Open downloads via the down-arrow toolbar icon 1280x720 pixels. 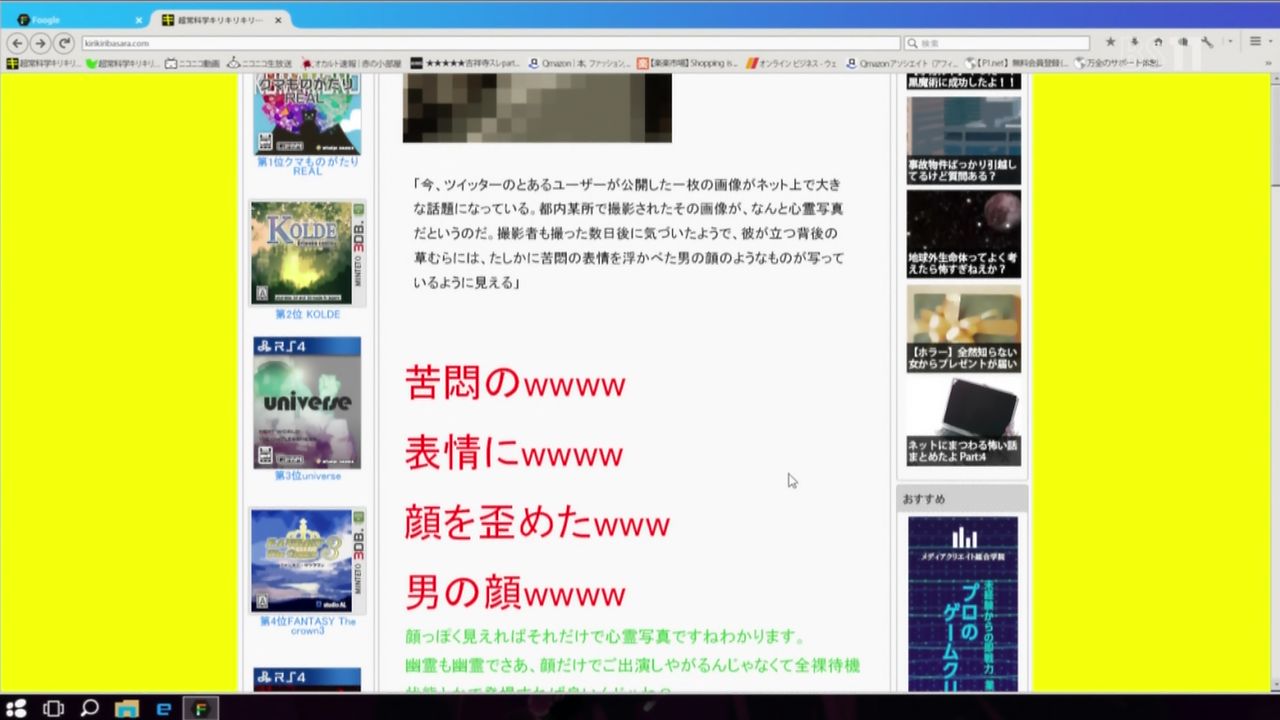coord(1134,42)
